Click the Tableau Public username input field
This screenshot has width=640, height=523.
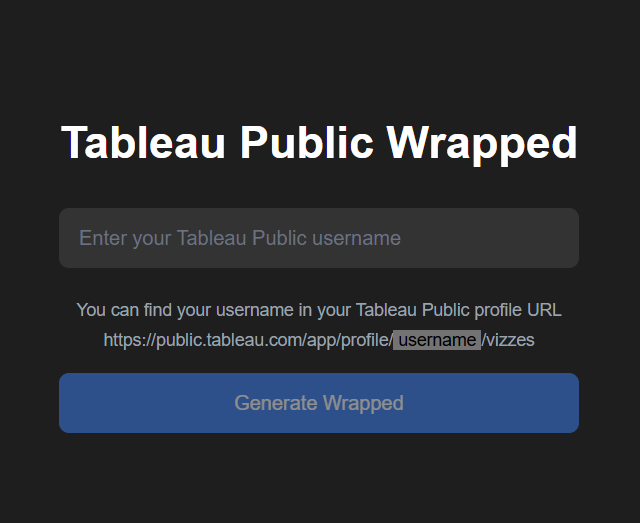click(318, 238)
